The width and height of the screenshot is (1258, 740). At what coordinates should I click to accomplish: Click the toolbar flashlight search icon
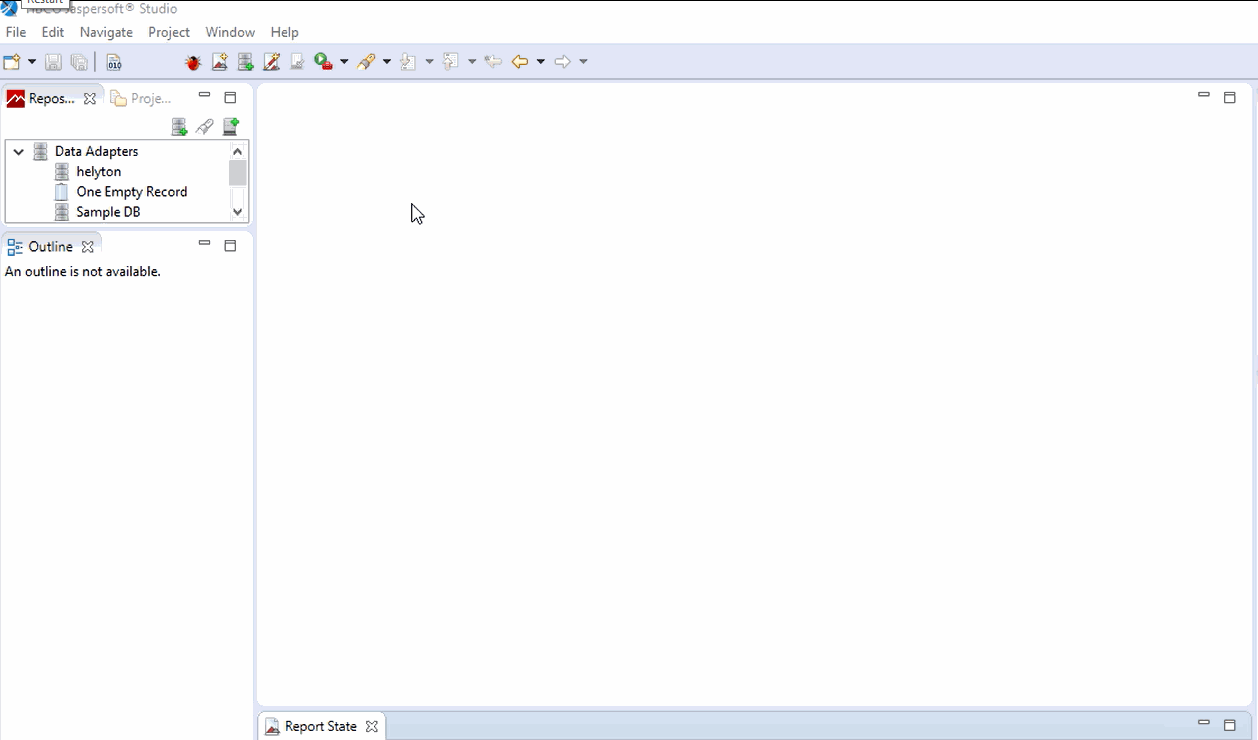pyautogui.click(x=366, y=62)
